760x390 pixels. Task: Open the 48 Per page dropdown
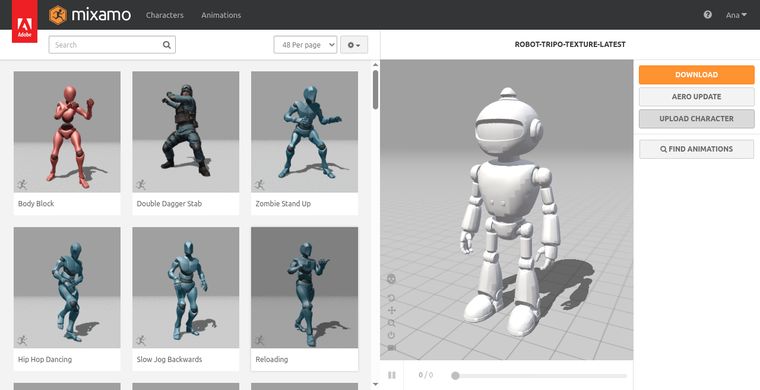[305, 45]
